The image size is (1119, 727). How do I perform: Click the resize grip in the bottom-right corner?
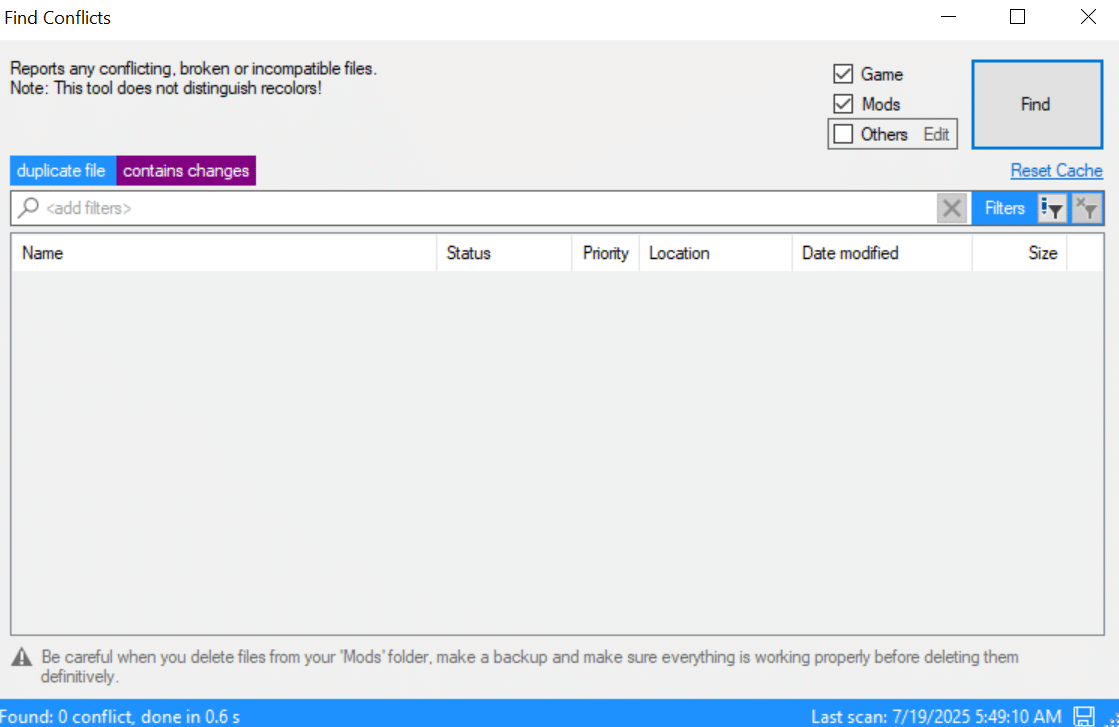[1112, 721]
